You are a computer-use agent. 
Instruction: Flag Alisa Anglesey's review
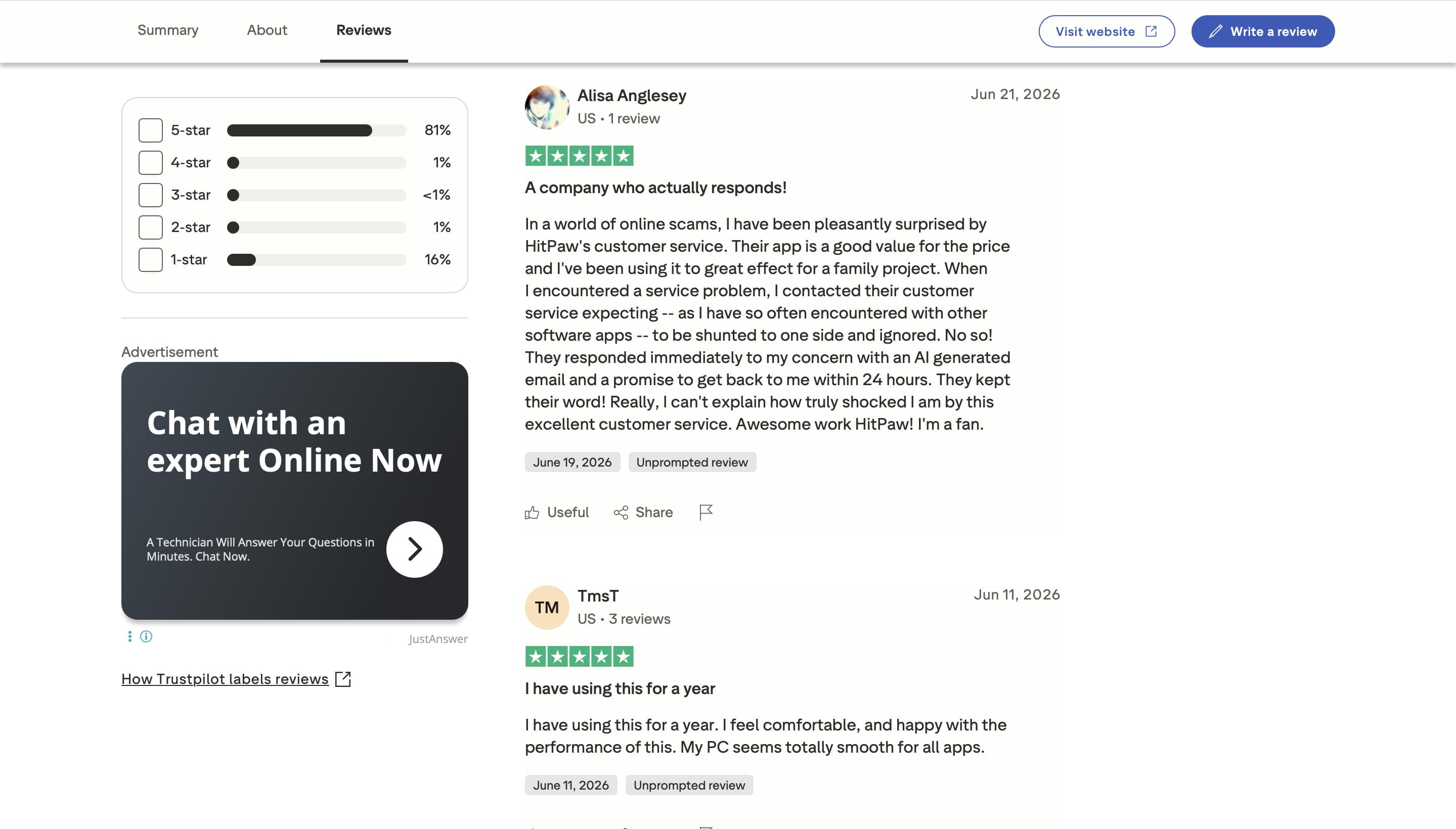706,513
